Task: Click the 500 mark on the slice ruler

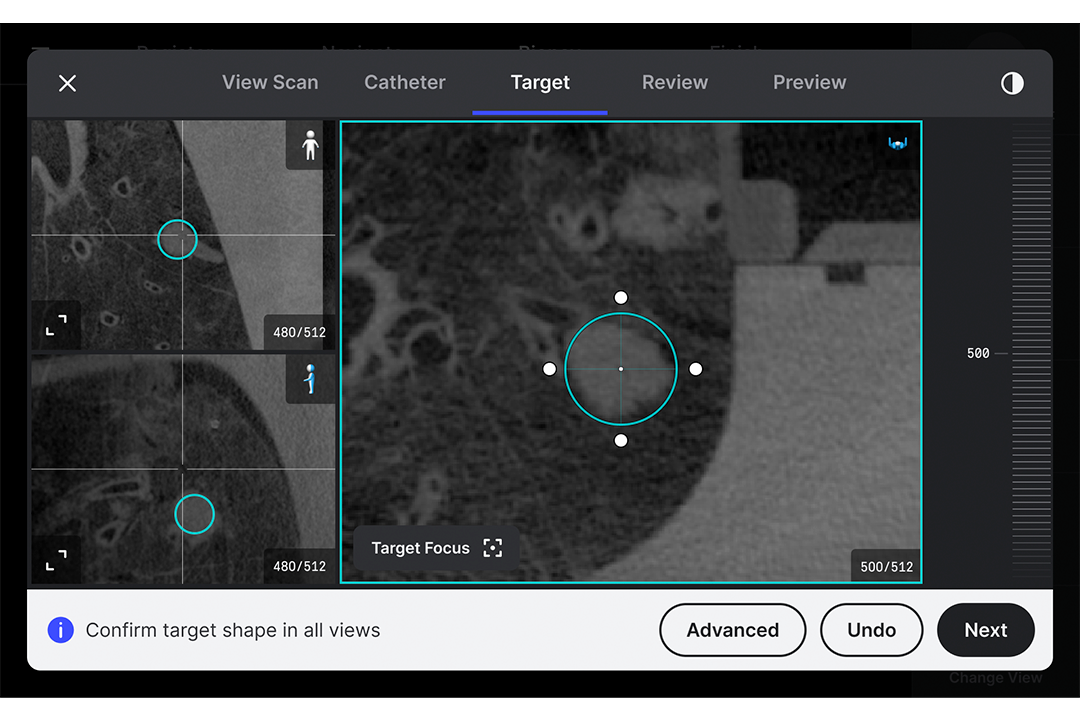Action: point(976,353)
